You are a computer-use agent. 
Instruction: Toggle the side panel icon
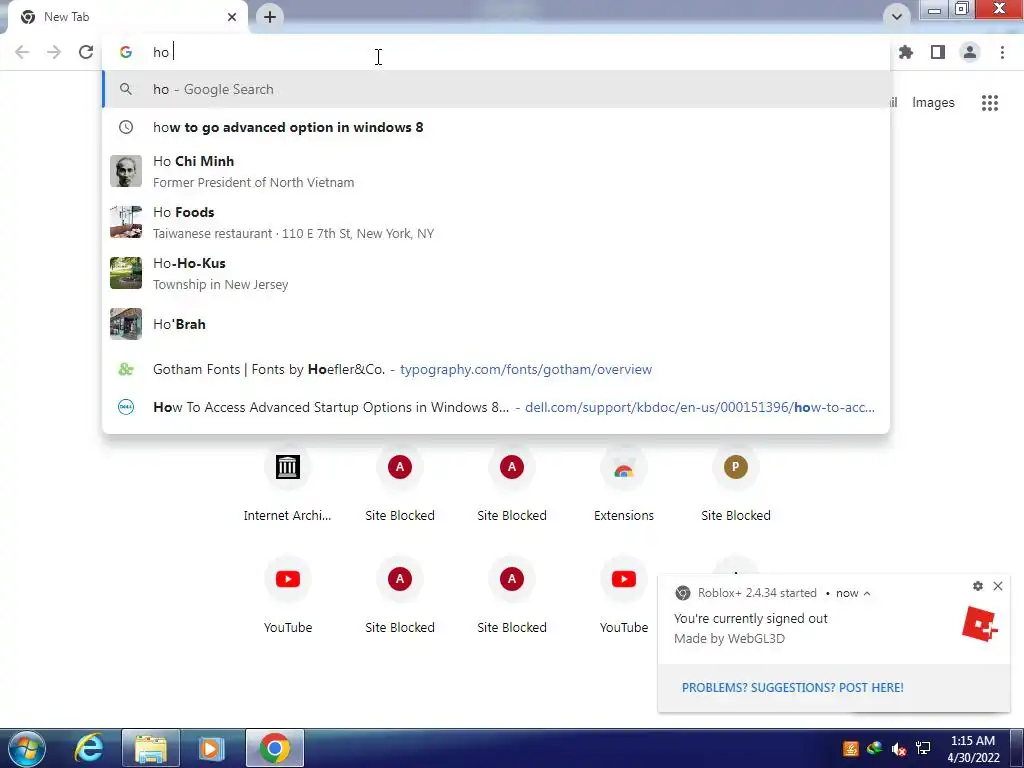coord(938,52)
